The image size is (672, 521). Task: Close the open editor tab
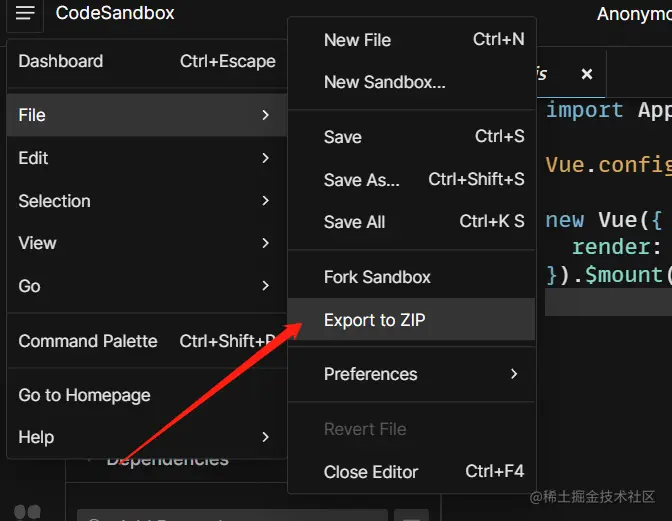pos(587,74)
